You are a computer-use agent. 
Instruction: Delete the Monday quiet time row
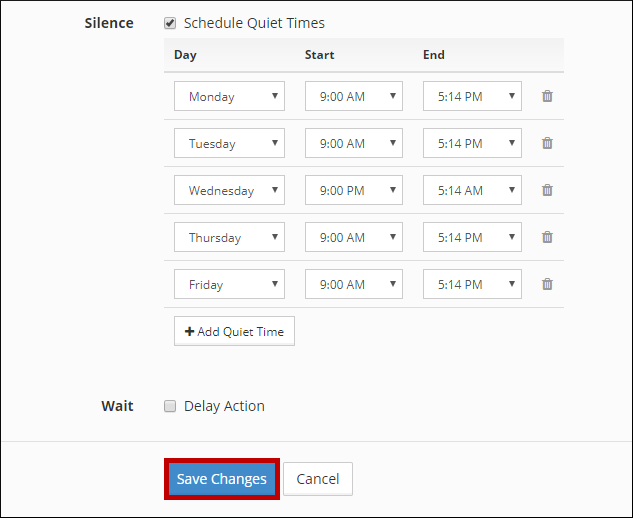[x=547, y=96]
